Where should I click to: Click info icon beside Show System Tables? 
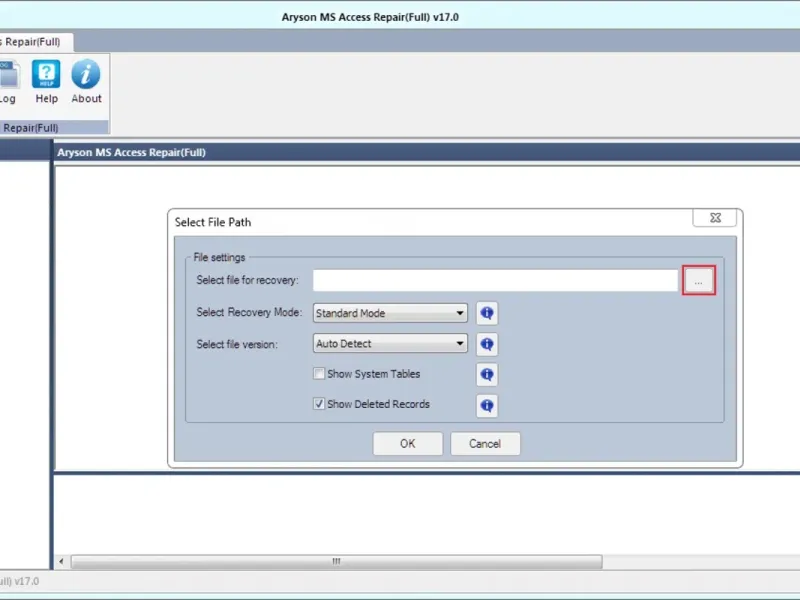point(487,374)
